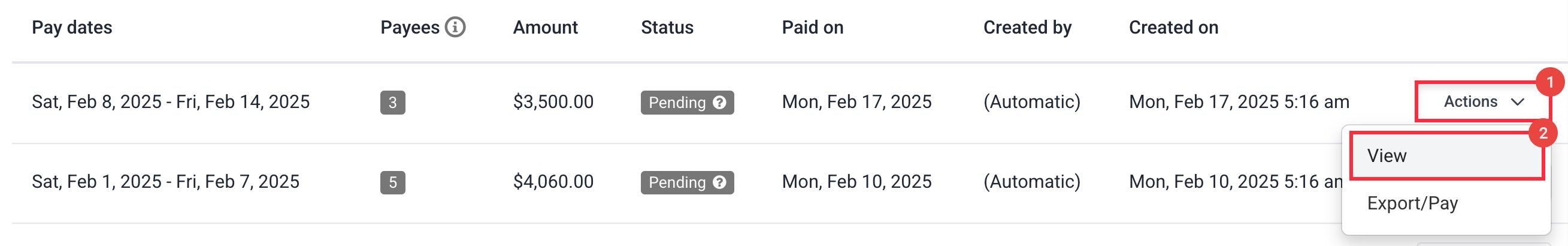Click the Created by column header
This screenshot has height=246, width=1568.
[1028, 28]
